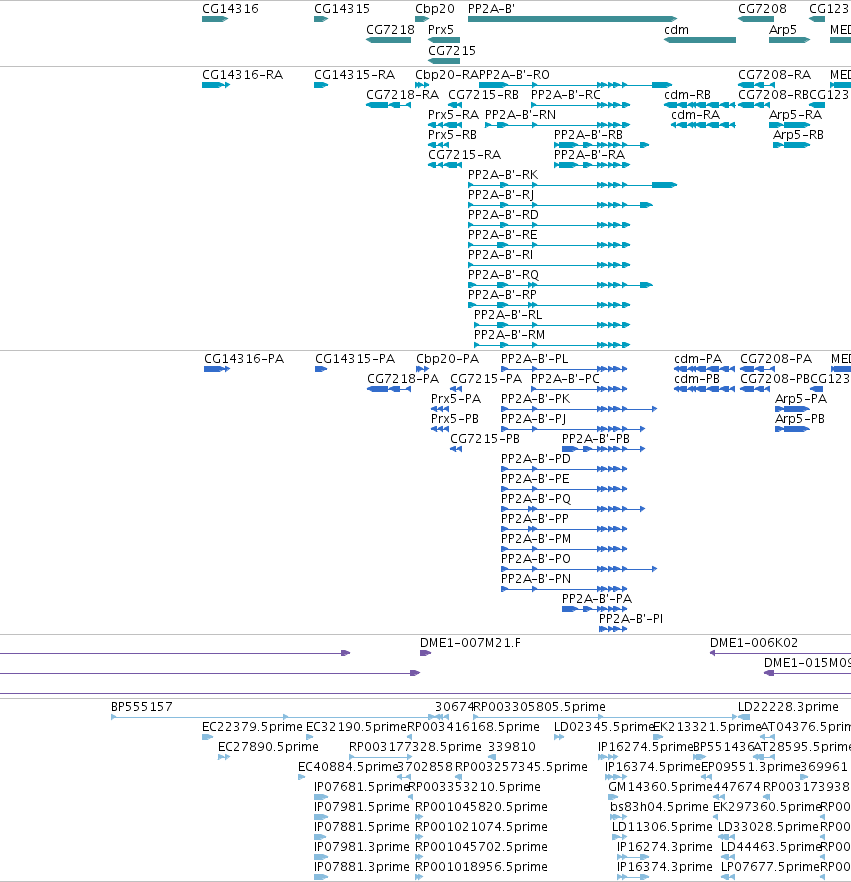Click the Cbp20 gene label
851x882 pixels.
click(435, 9)
